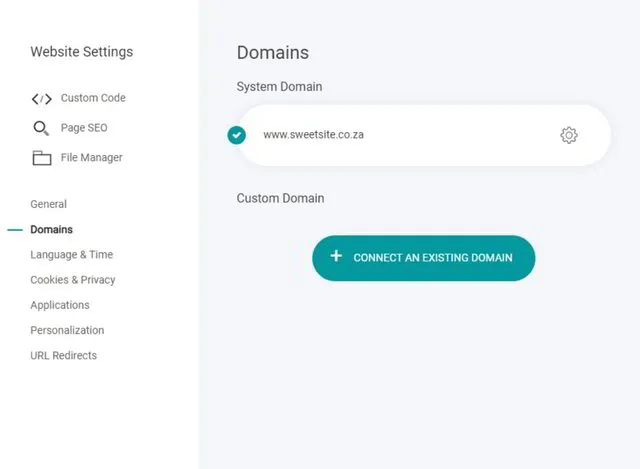
Task: Go to Personalization settings
Action: pyautogui.click(x=67, y=330)
